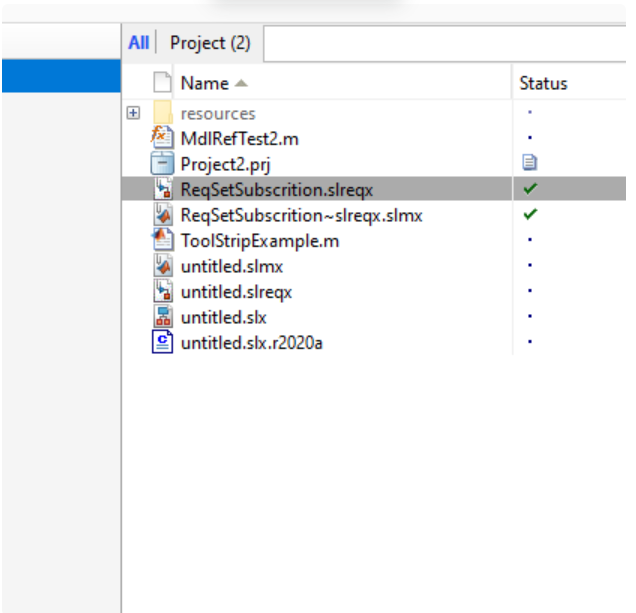Image resolution: width=636 pixels, height=613 pixels.
Task: Click the status icon for Project2.prj
Action: 530,164
